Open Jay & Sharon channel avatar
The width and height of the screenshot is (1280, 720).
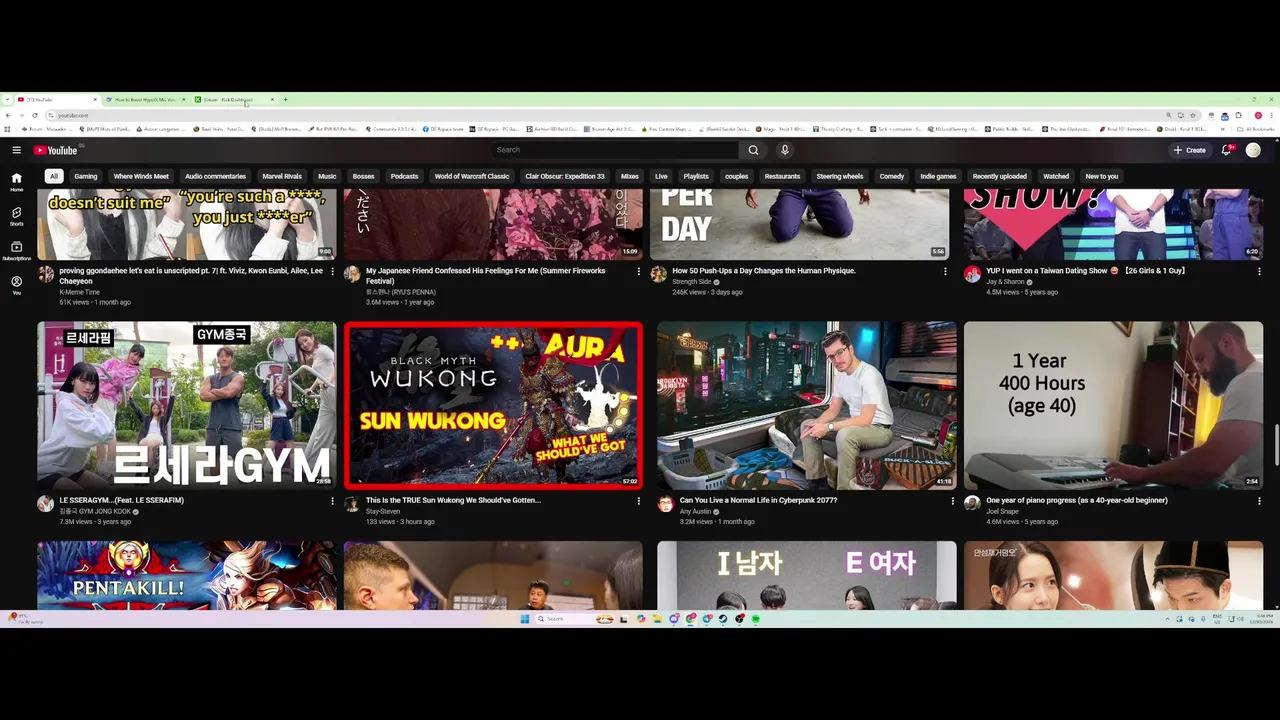(x=972, y=274)
